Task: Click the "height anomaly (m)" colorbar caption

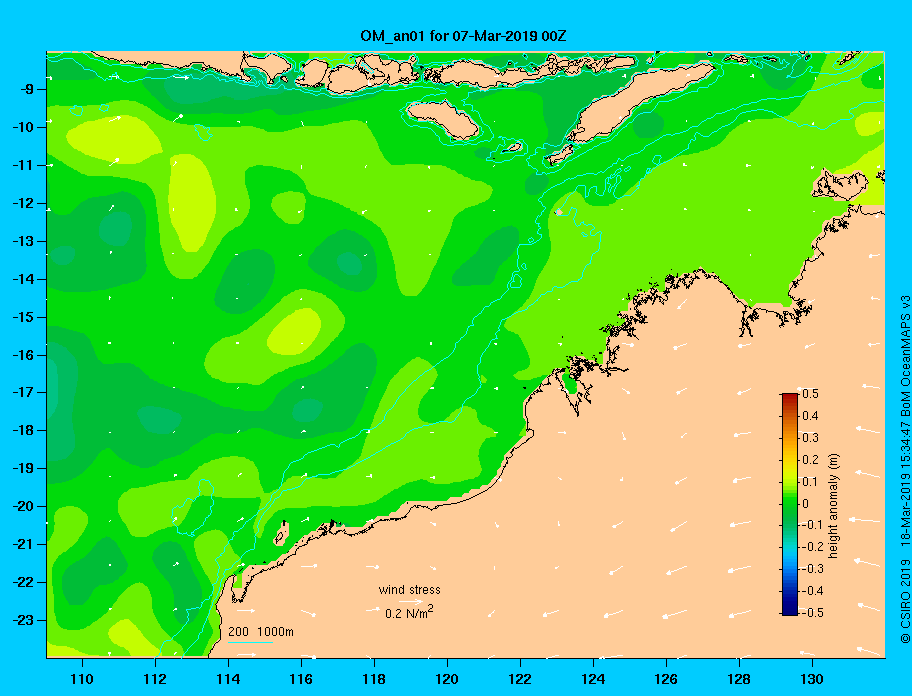Action: 834,505
